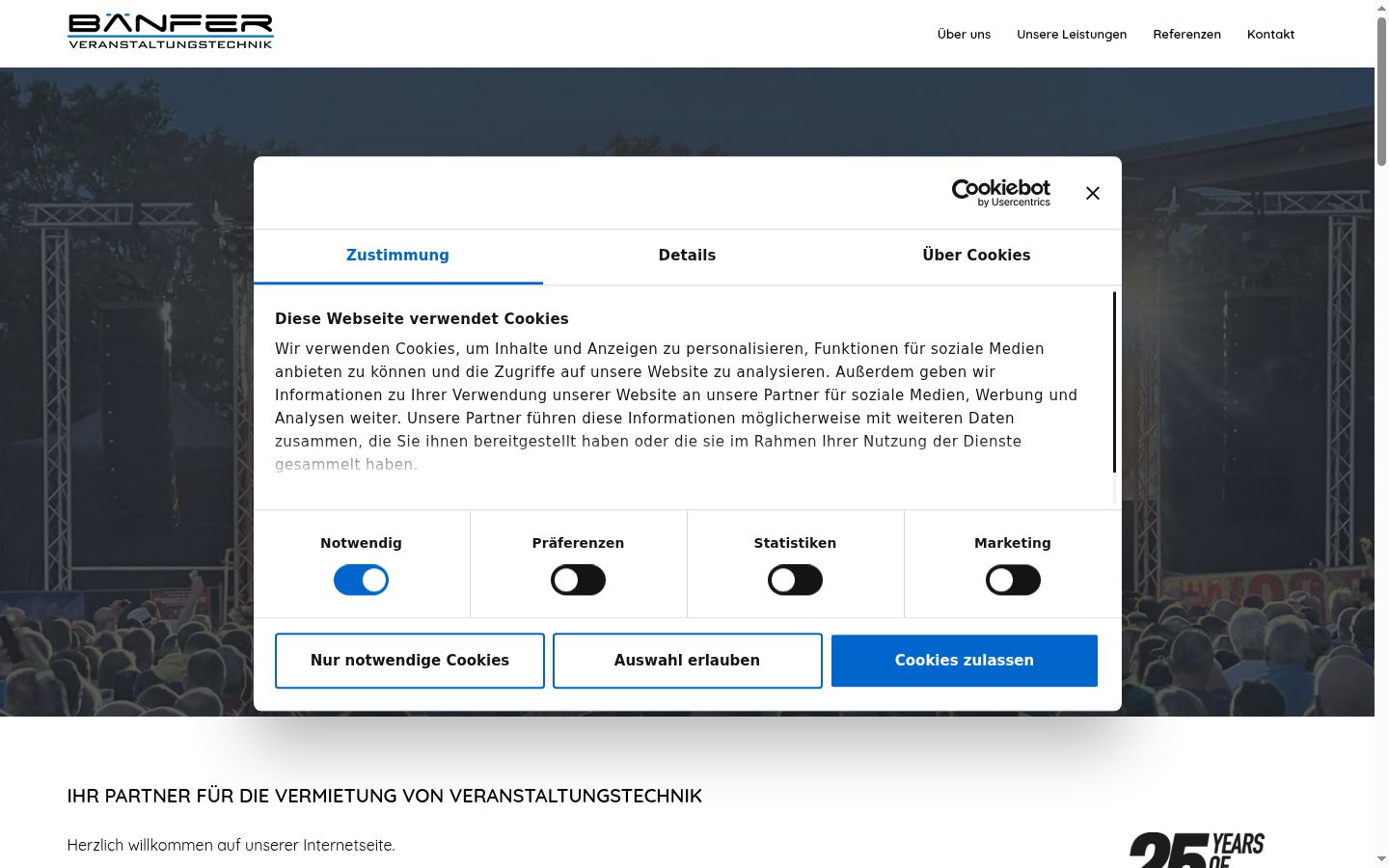This screenshot has height=868, width=1389.
Task: Click the 25 Years anniversary badge image
Action: click(1197, 850)
